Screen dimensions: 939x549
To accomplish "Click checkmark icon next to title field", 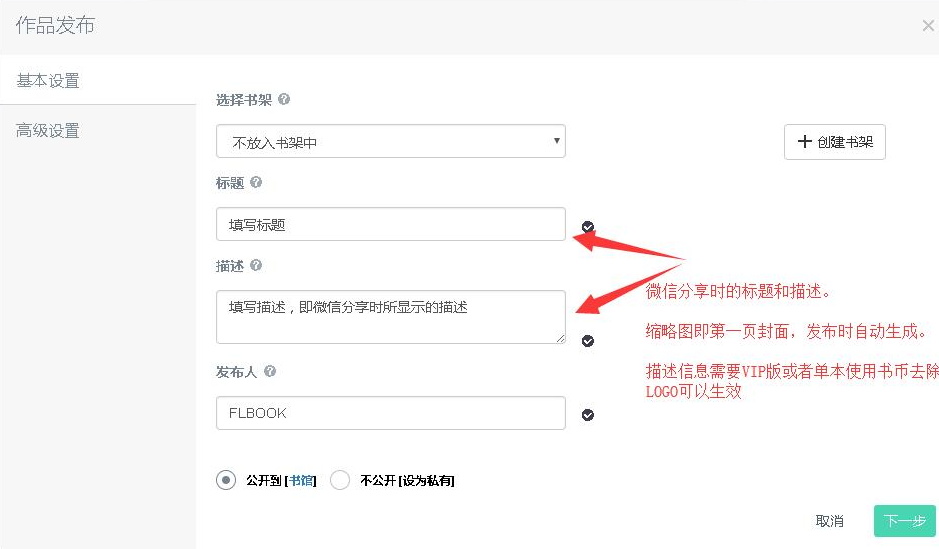I will coord(588,226).
